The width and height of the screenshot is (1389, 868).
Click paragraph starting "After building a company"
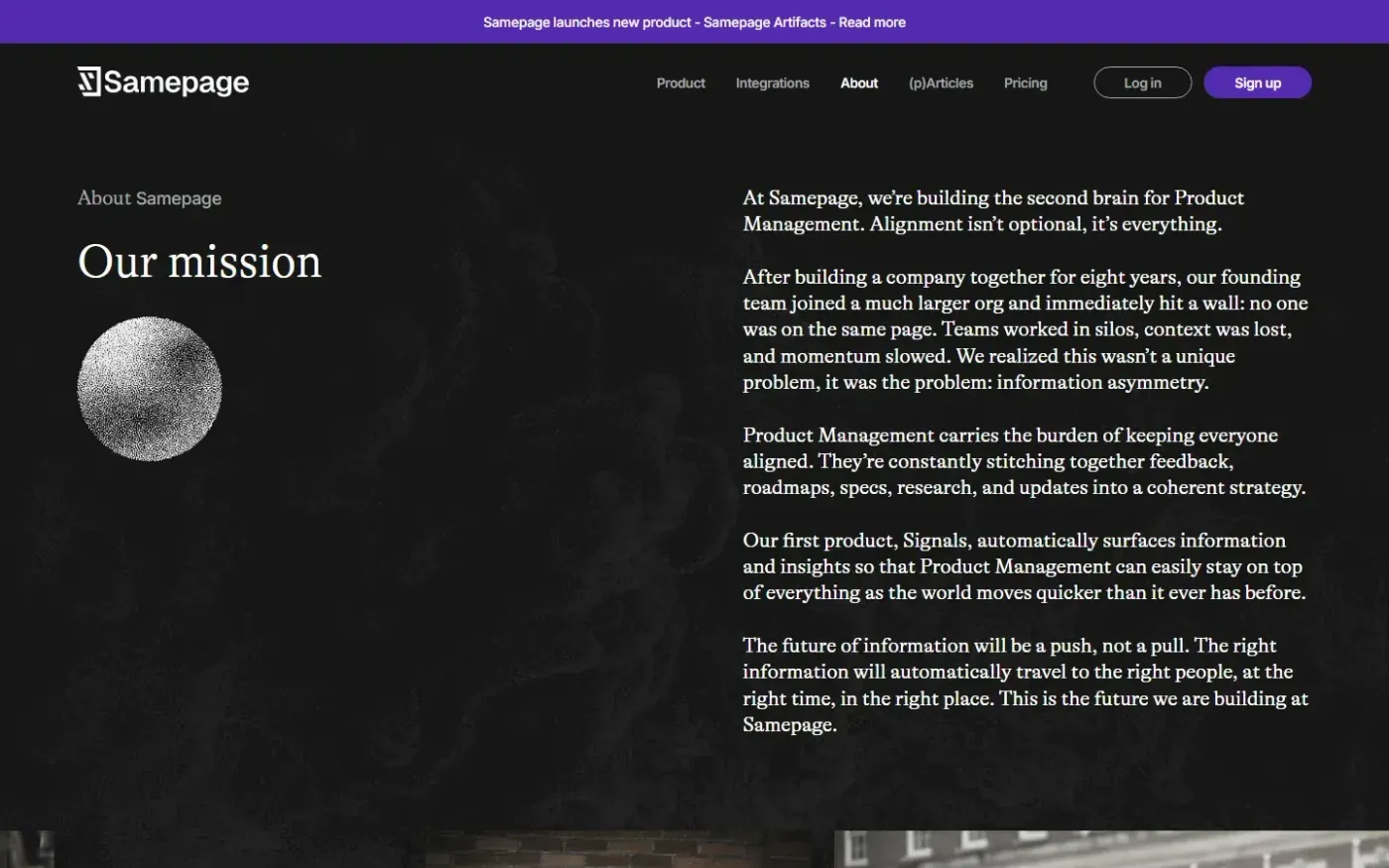click(x=1025, y=329)
